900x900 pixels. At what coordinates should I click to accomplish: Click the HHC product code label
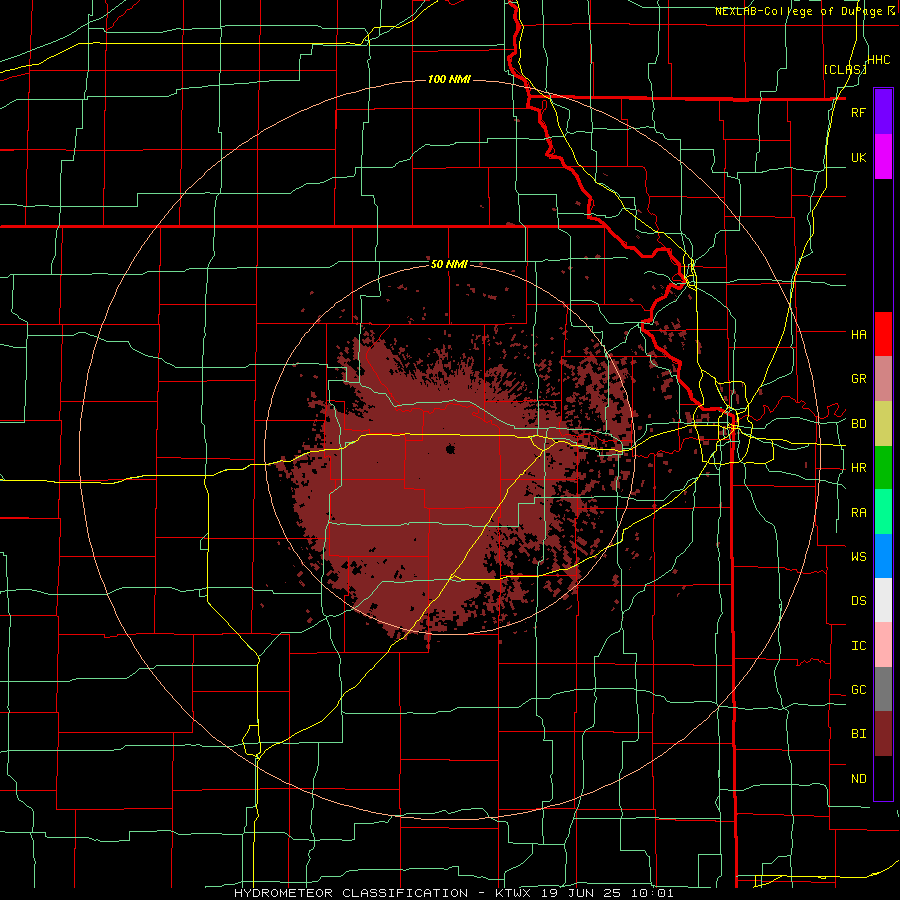[878, 60]
